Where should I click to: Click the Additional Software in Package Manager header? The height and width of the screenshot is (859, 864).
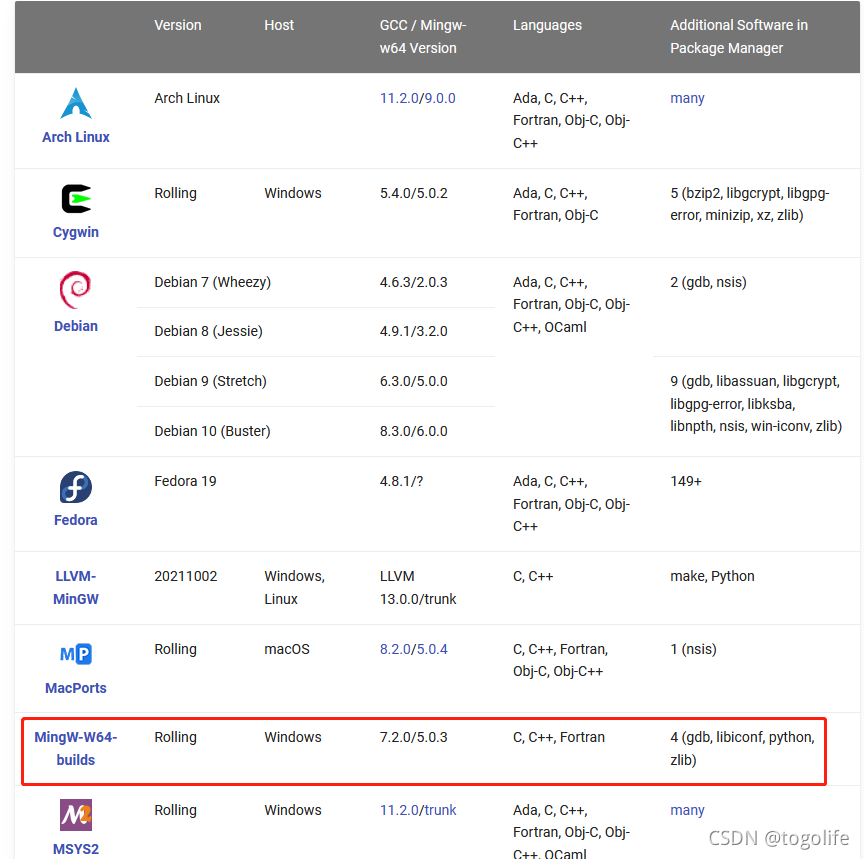click(x=739, y=36)
